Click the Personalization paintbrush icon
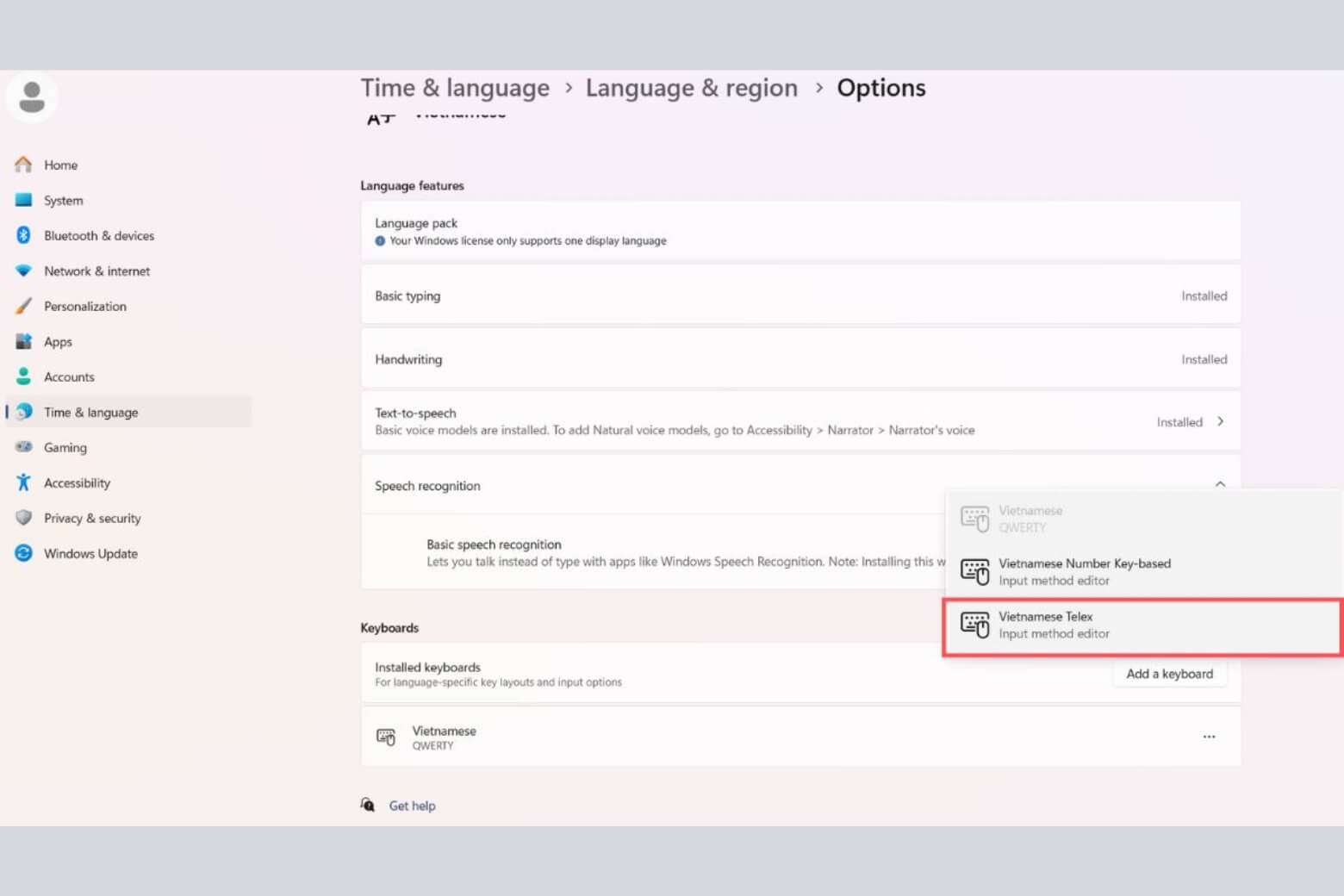 23,306
